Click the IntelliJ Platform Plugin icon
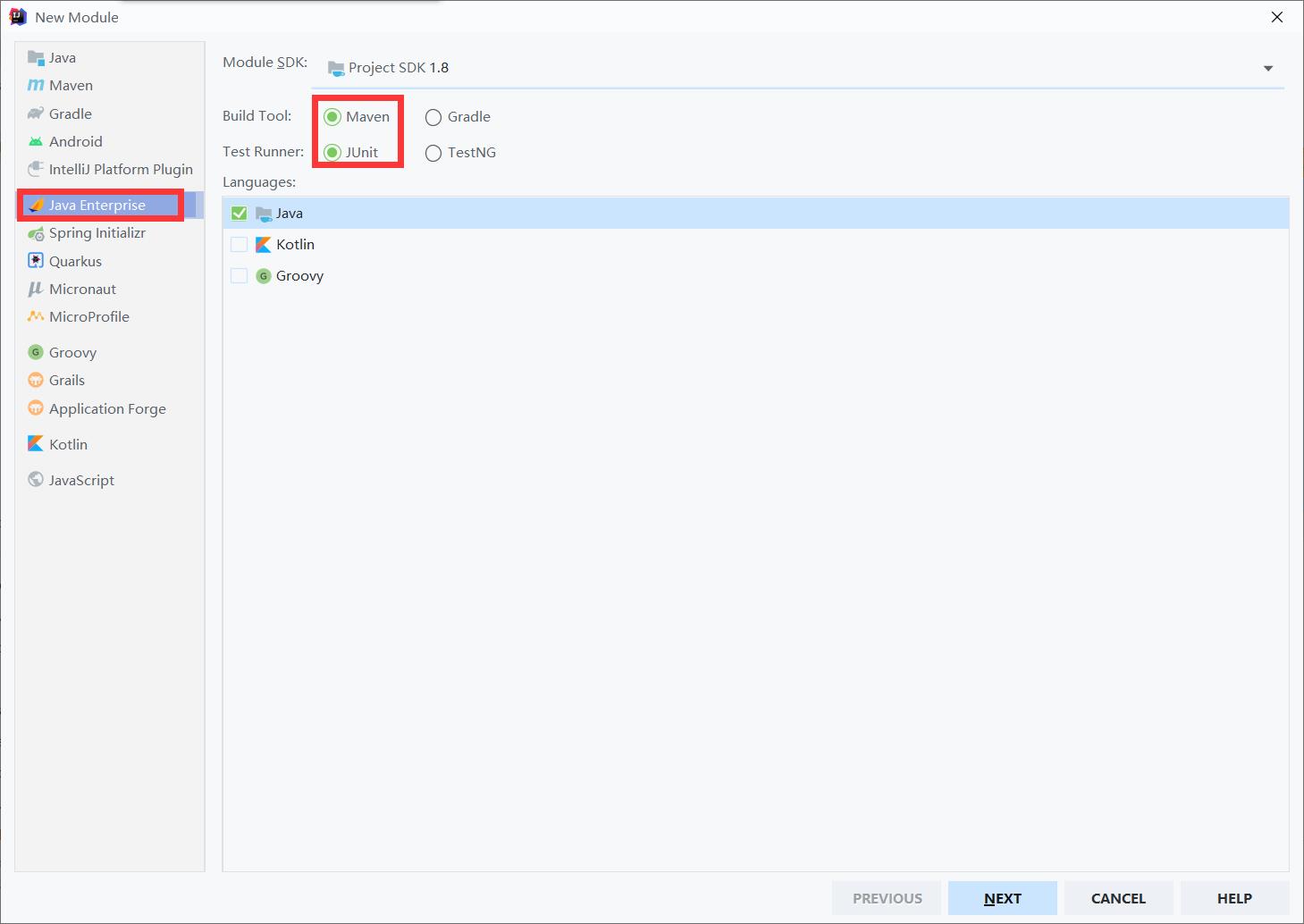 [36, 169]
